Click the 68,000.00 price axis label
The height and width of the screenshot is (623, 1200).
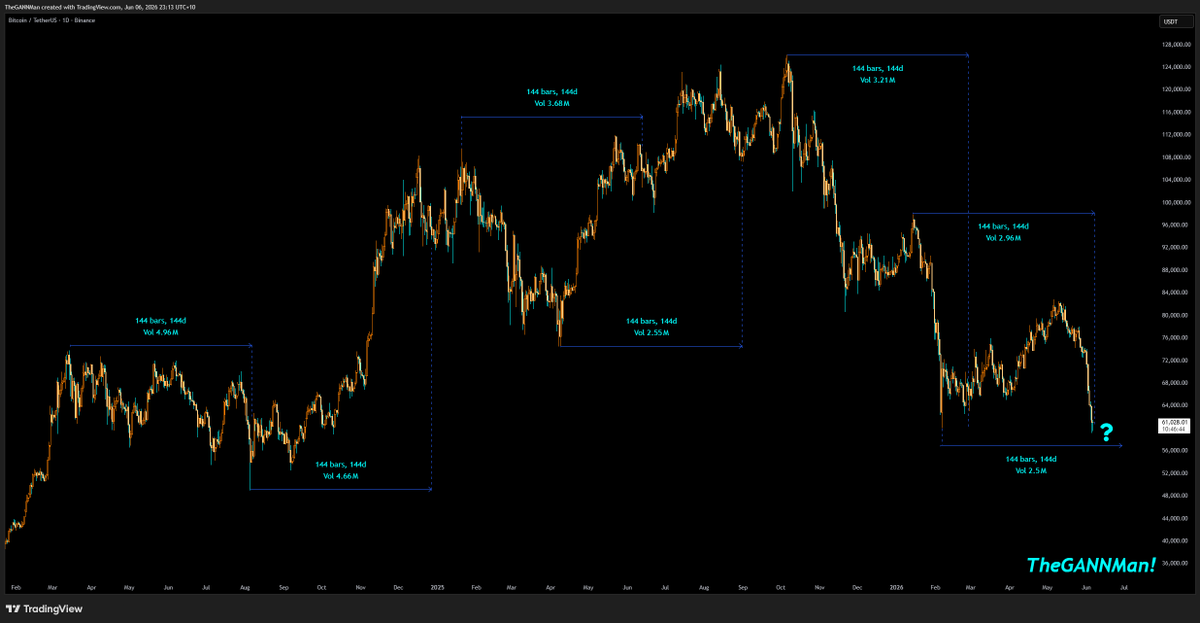tap(1174, 383)
